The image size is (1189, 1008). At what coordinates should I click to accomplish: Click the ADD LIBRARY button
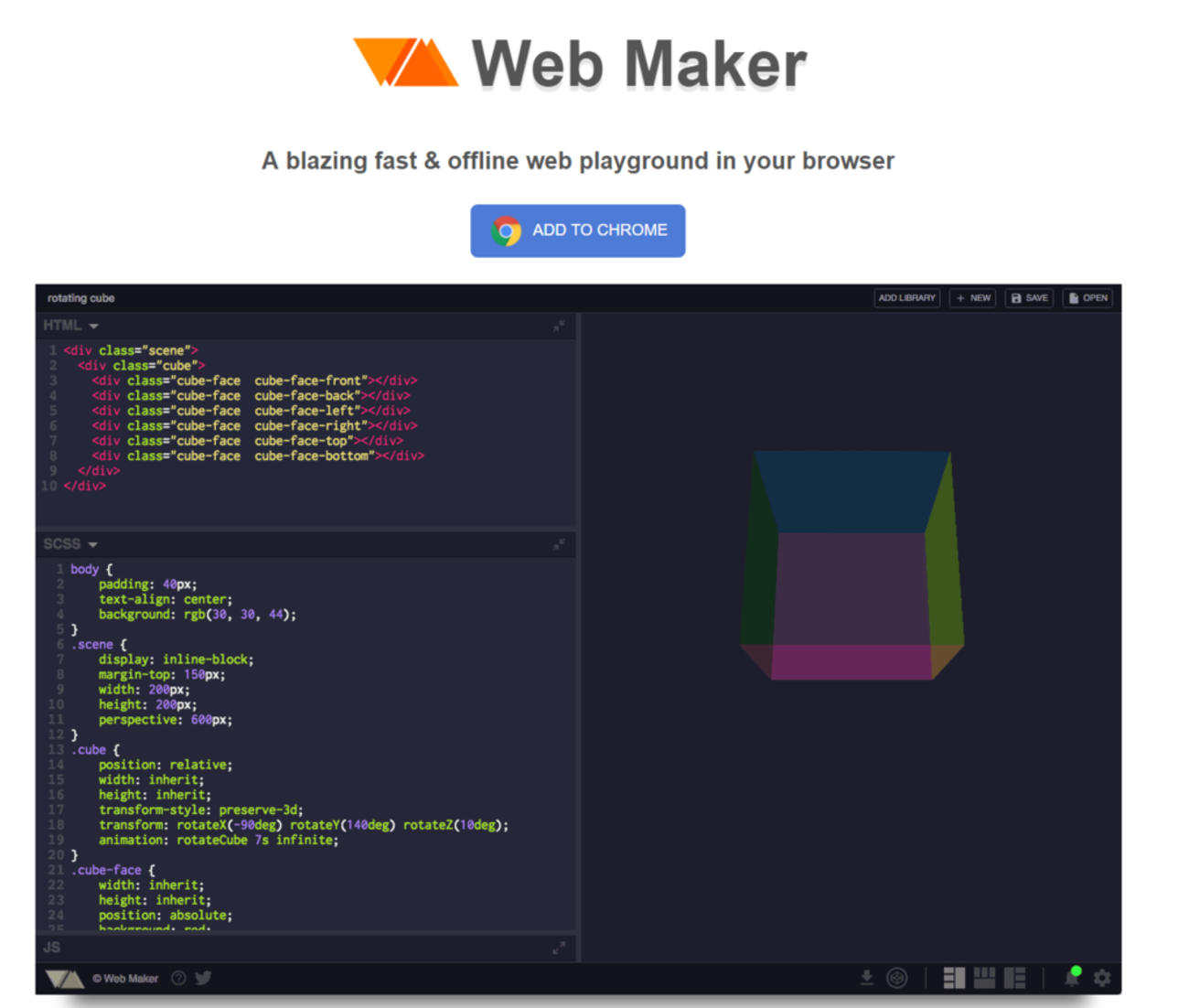[906, 298]
